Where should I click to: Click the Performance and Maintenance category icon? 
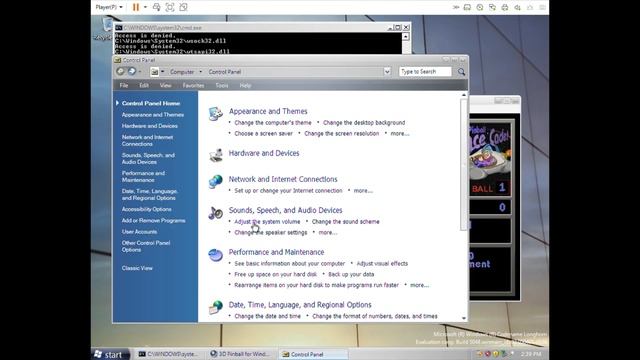click(216, 255)
